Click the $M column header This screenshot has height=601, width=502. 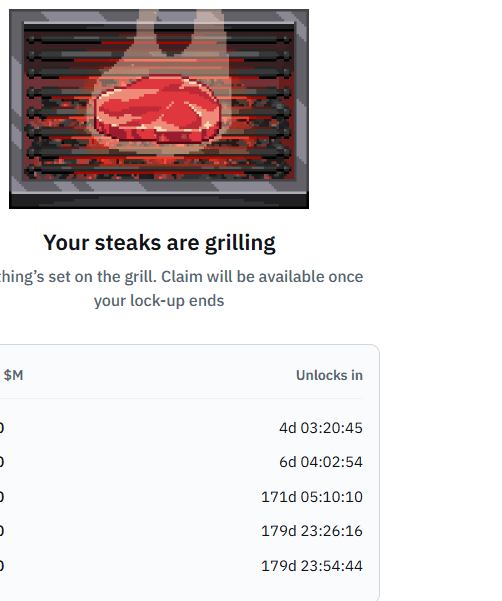pos(13,375)
